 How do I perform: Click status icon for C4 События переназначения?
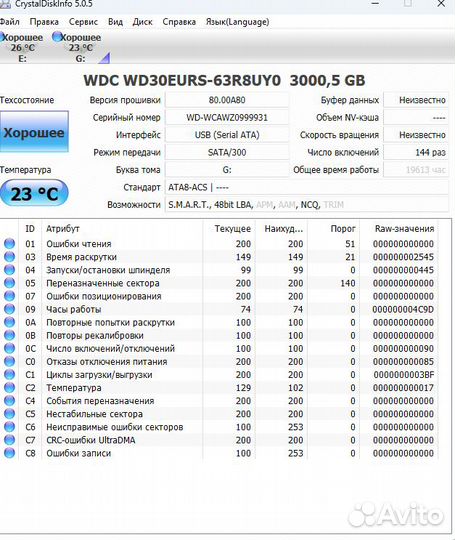9,401
